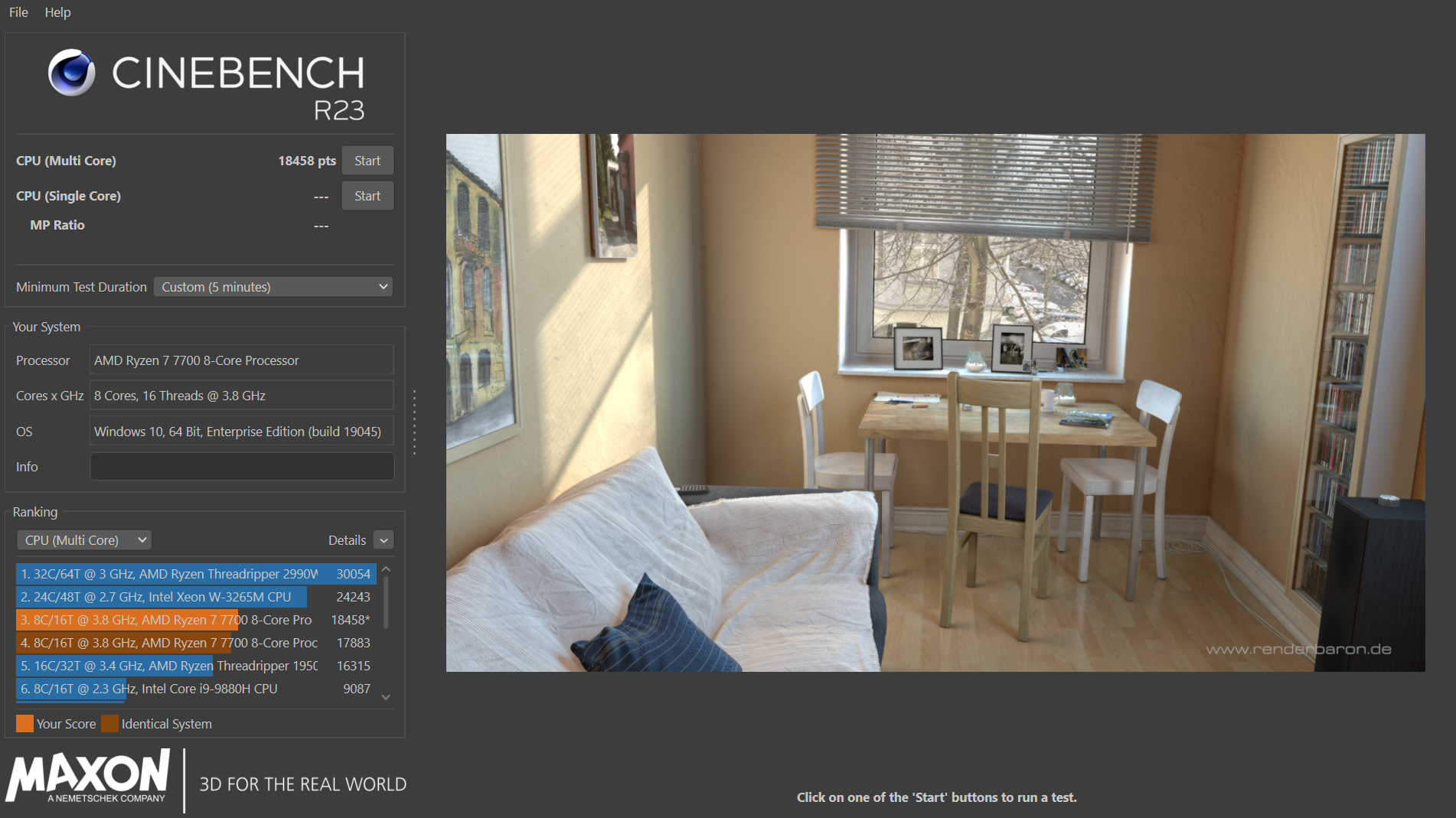Select the ranking entry scoring 17883
The image size is (1456, 818).
[x=196, y=643]
